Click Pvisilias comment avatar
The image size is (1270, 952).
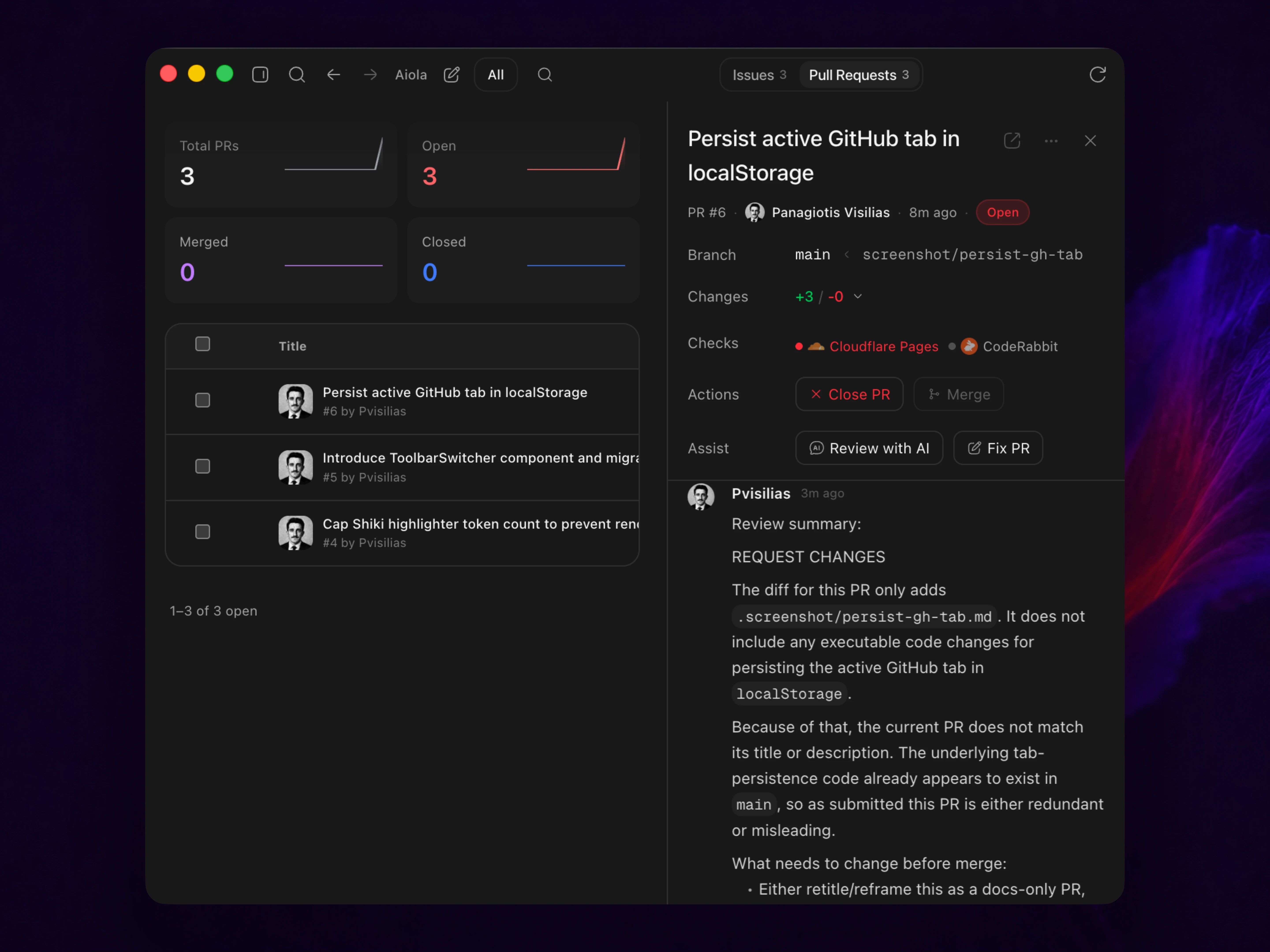[701, 497]
